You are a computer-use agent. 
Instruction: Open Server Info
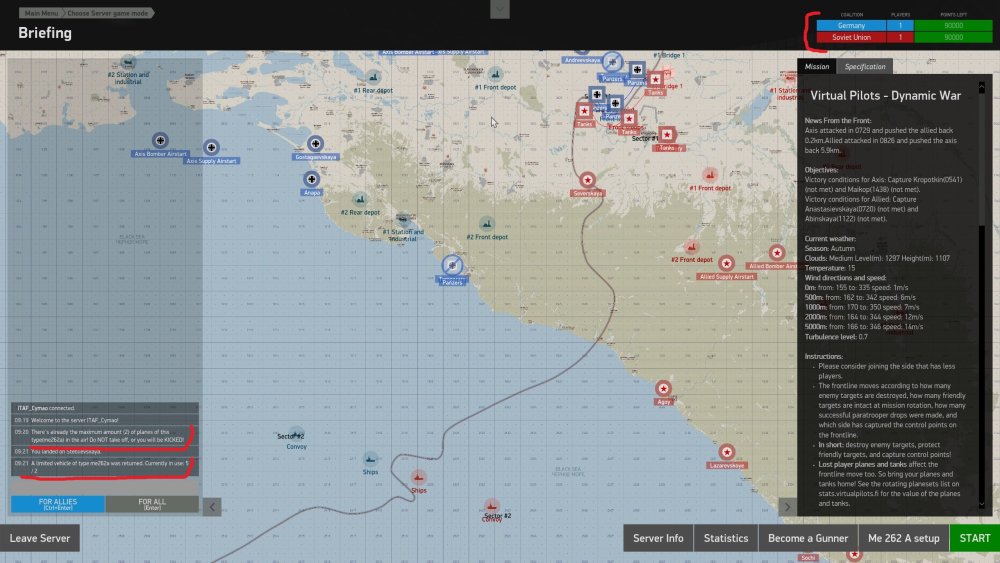coord(658,538)
